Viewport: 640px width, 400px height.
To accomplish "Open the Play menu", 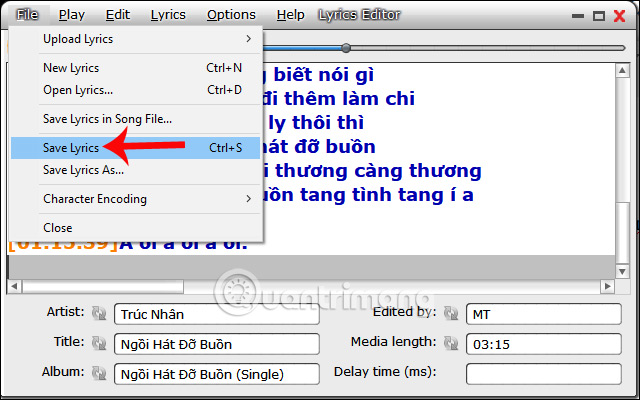I will pos(72,15).
